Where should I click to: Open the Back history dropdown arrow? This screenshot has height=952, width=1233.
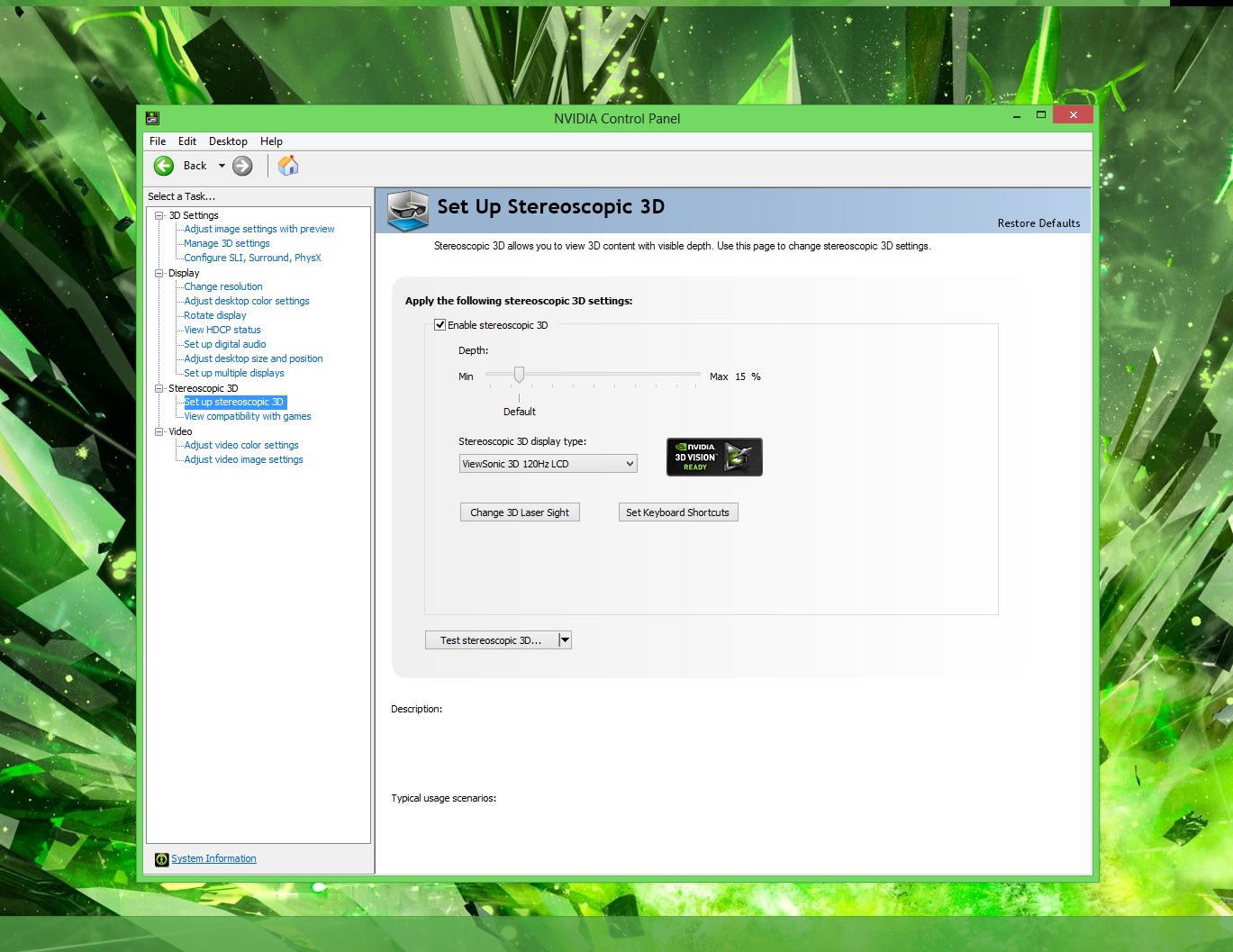pyautogui.click(x=222, y=166)
